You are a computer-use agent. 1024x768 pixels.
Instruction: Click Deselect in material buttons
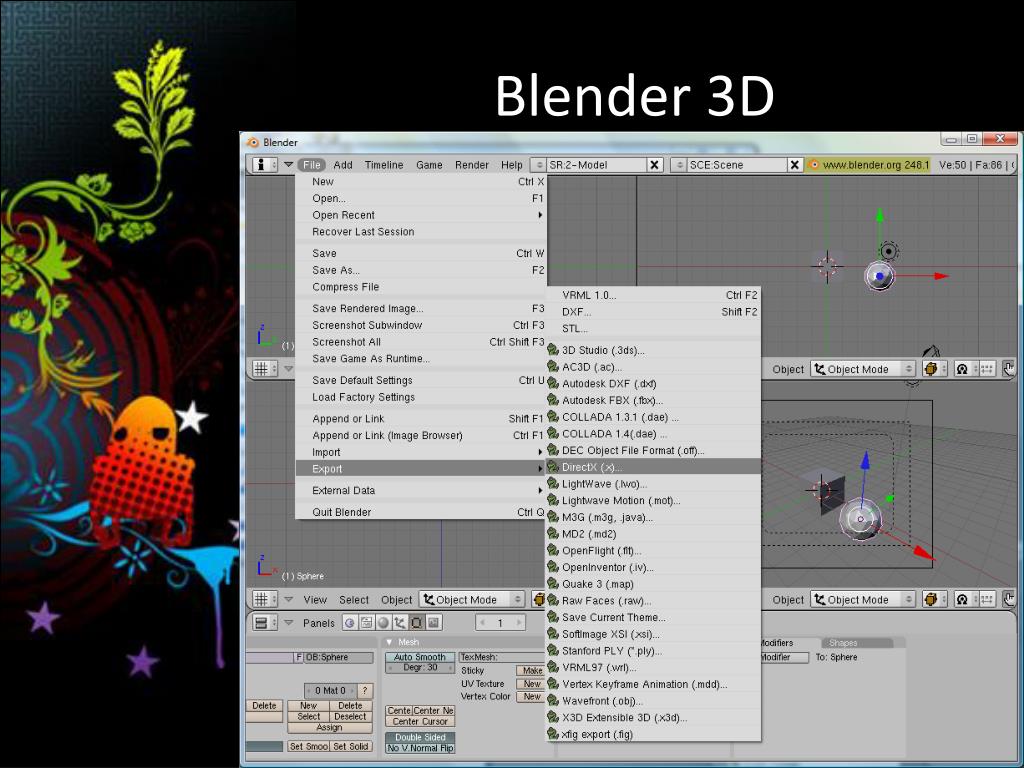(351, 716)
